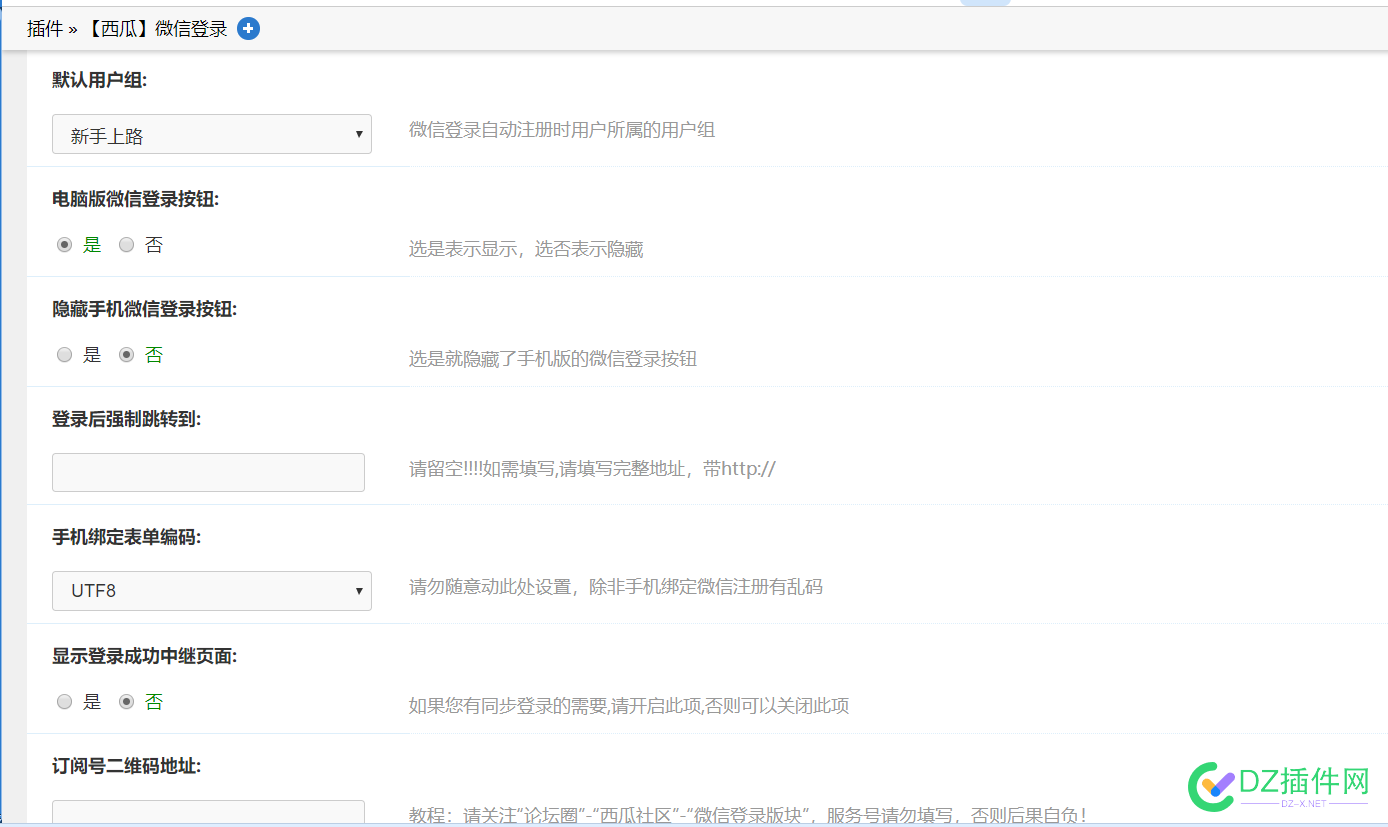Click hint text 选是就隐藏了手机版的微信登录按钮
The width and height of the screenshot is (1388, 827).
pos(553,359)
